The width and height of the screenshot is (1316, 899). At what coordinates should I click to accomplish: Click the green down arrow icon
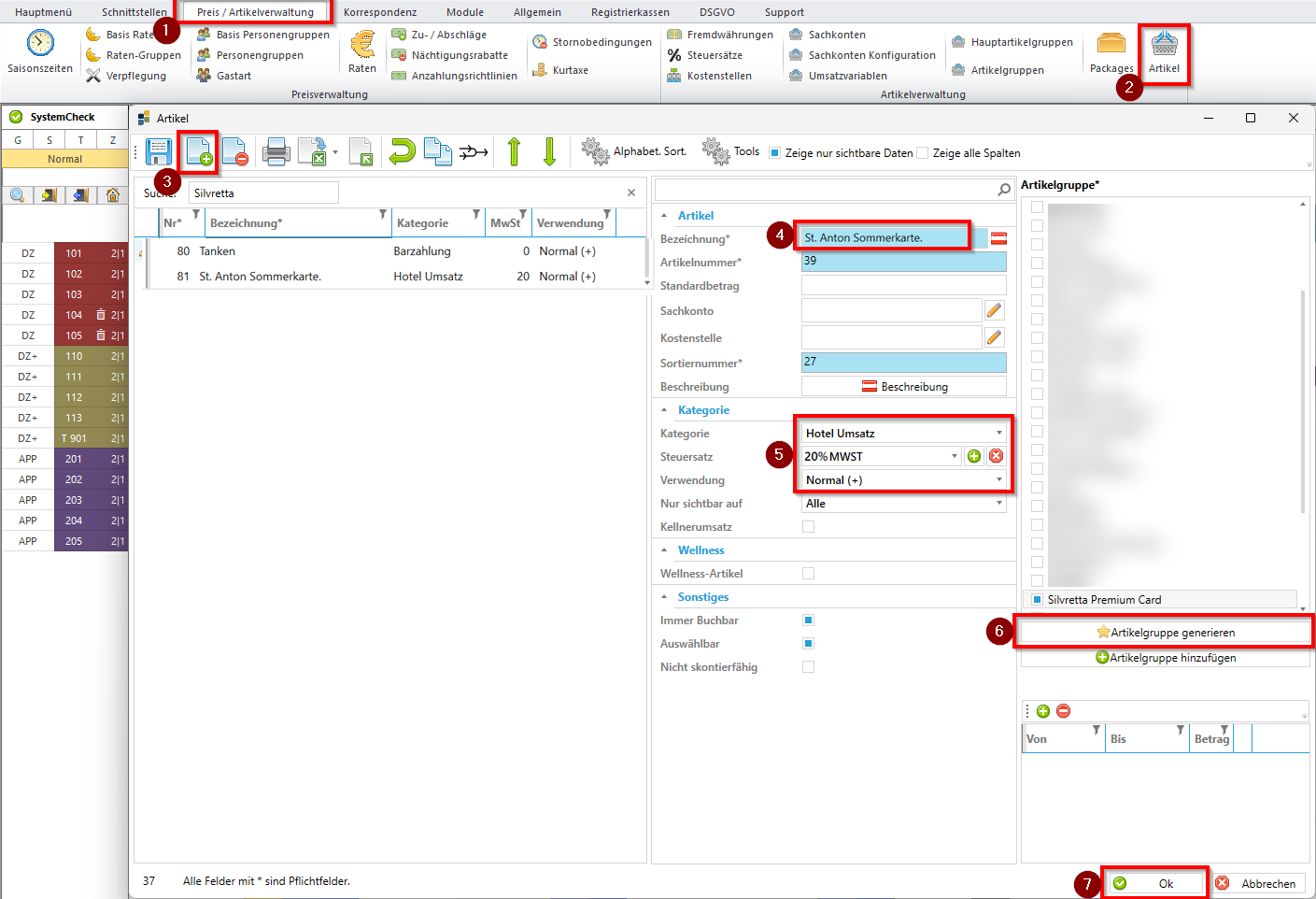[x=549, y=151]
